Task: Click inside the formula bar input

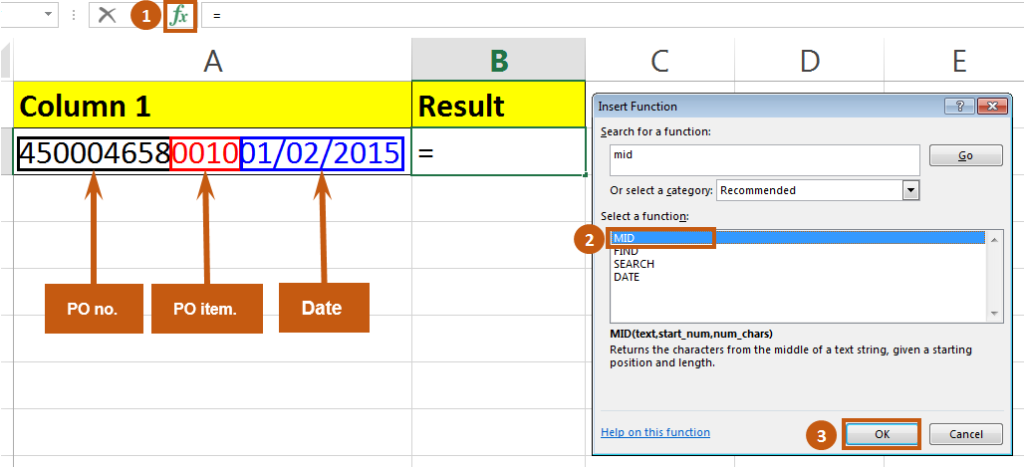Action: pos(600,16)
